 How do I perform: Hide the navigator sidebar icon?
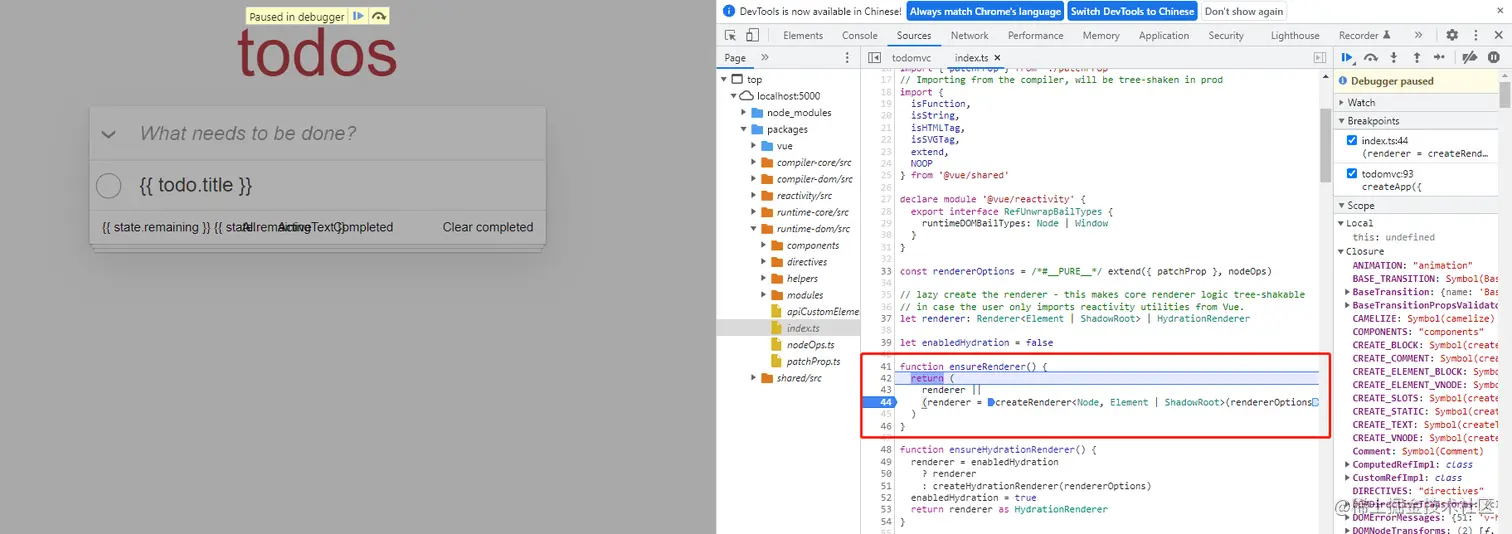point(874,58)
